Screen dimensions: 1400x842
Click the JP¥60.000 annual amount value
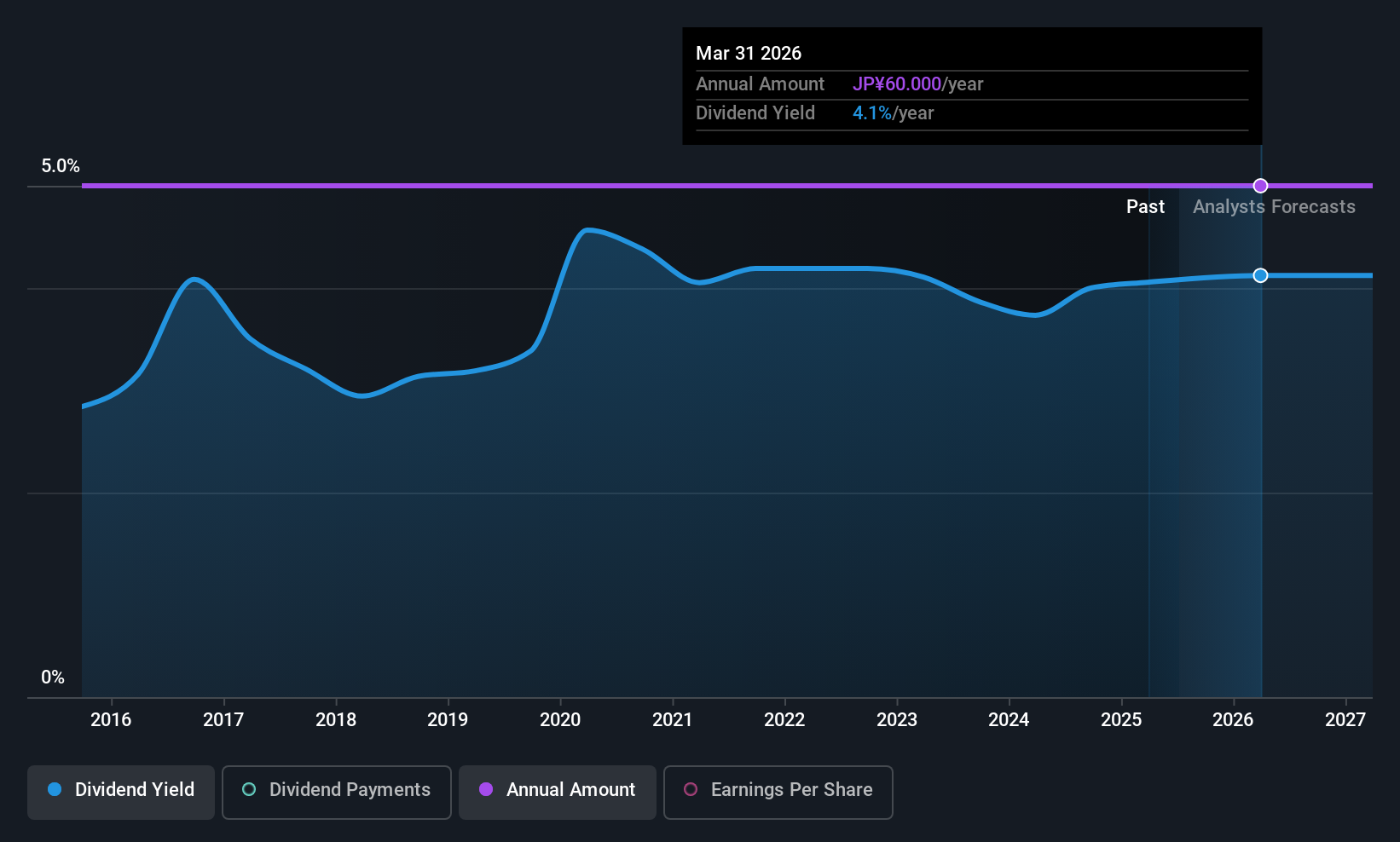point(897,84)
